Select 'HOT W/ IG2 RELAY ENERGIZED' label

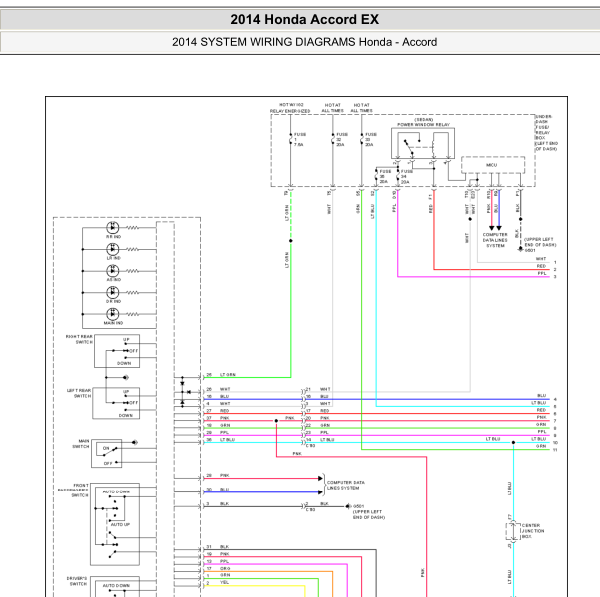(x=290, y=108)
